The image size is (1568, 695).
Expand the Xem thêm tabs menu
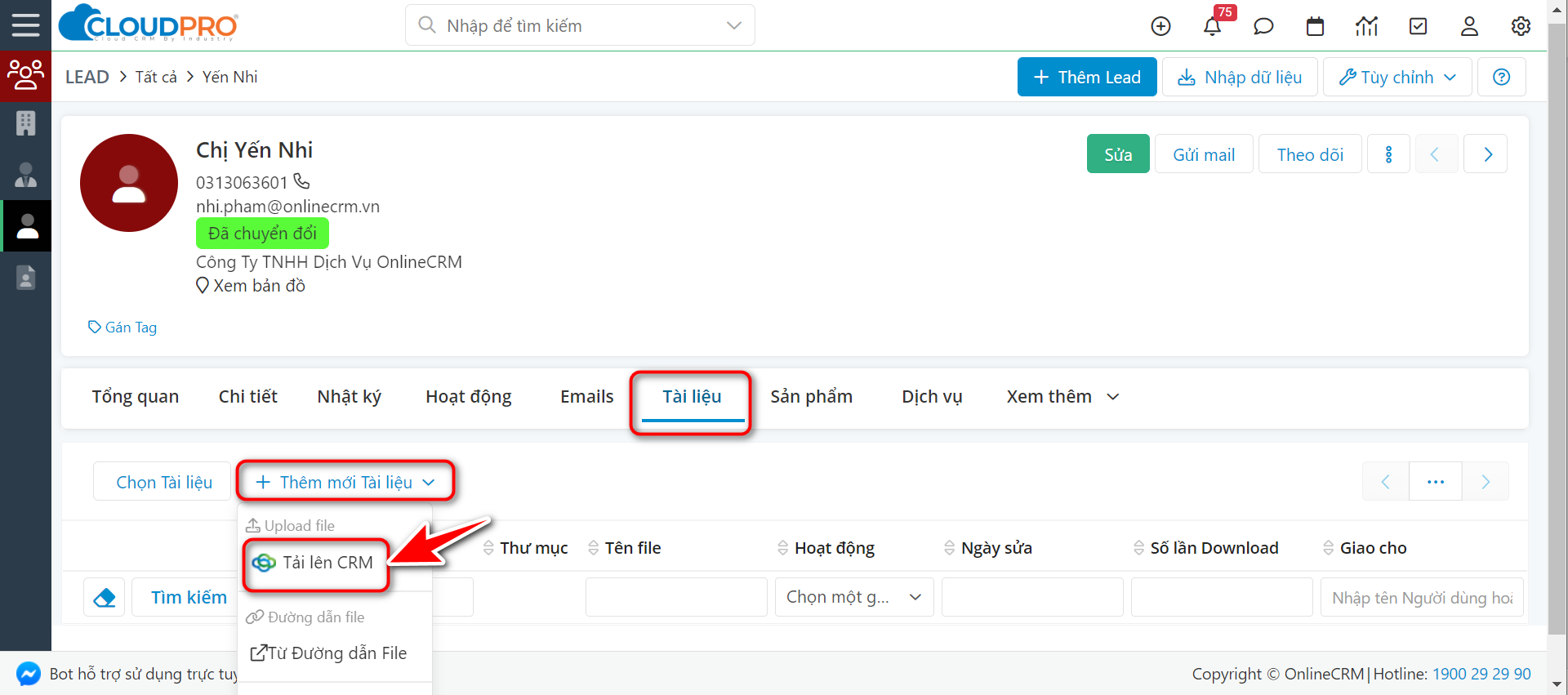[1062, 397]
